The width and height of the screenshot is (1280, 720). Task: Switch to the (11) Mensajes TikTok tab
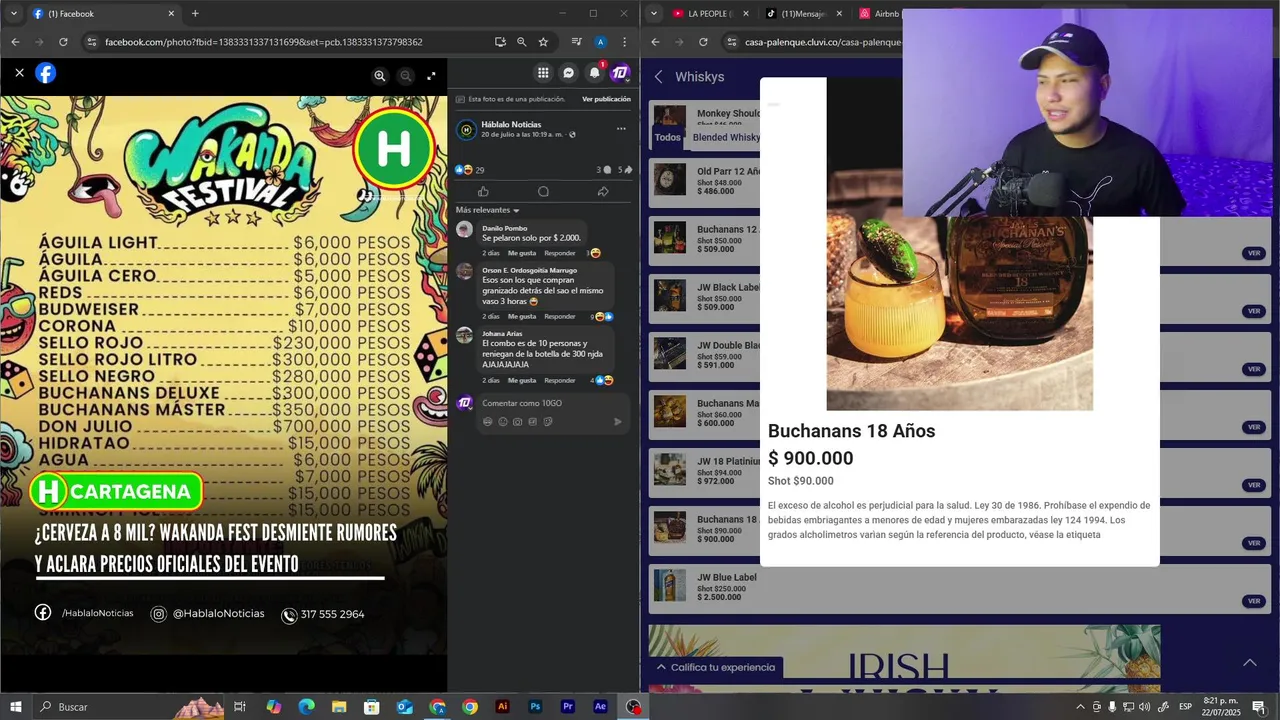[803, 14]
